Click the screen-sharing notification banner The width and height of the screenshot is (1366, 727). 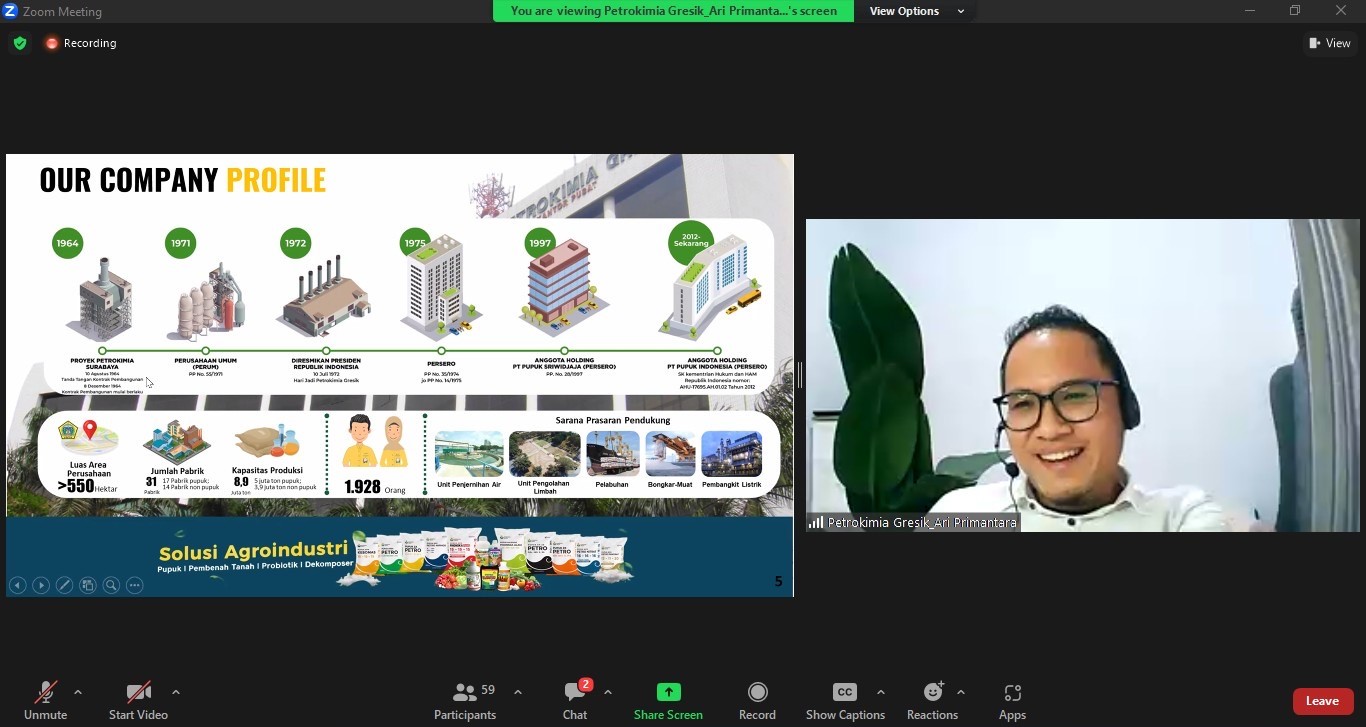click(673, 11)
